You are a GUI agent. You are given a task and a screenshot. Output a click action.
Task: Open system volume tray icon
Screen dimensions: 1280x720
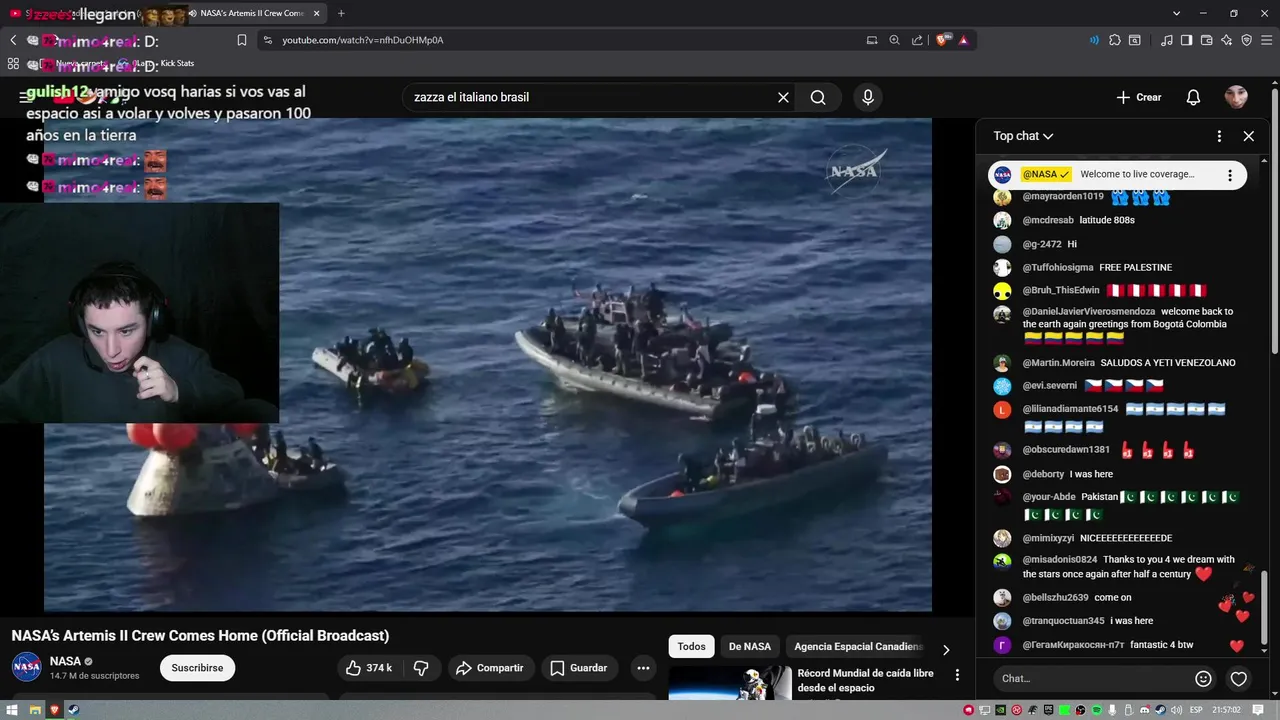(1176, 710)
